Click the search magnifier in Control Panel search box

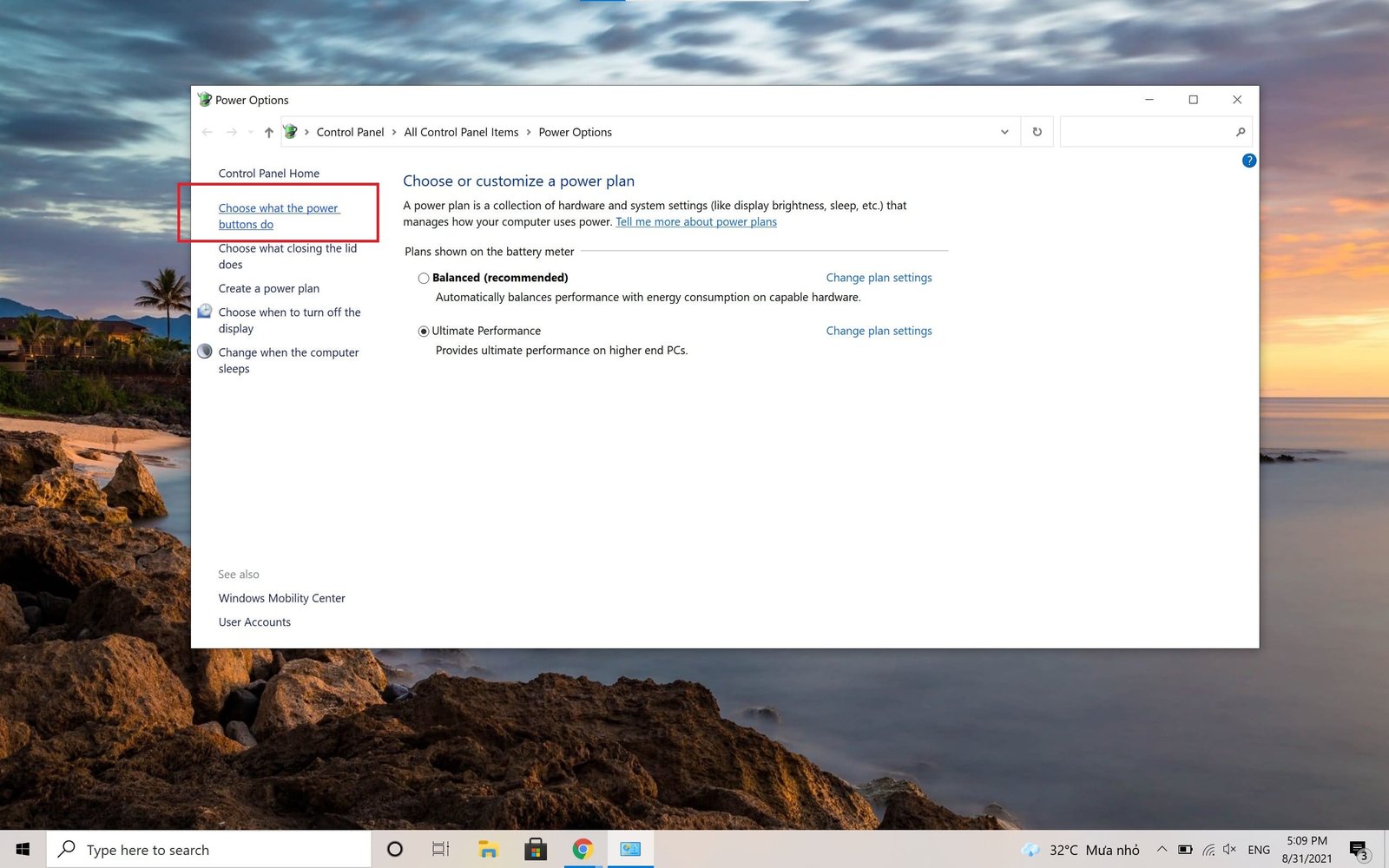point(1241,132)
